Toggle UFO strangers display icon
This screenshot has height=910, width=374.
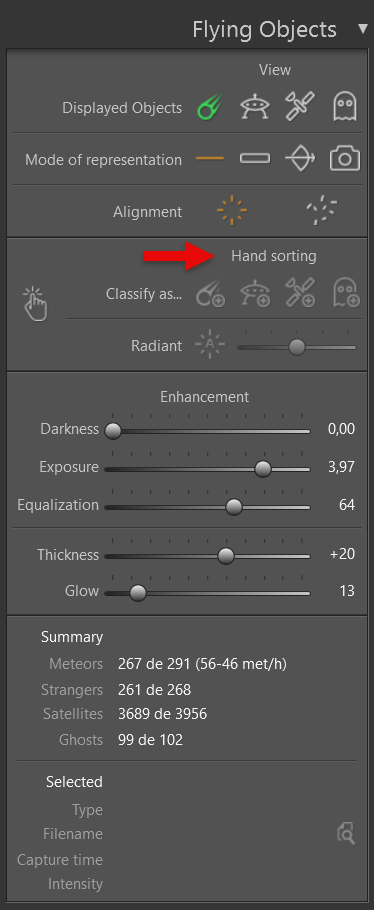pyautogui.click(x=255, y=108)
